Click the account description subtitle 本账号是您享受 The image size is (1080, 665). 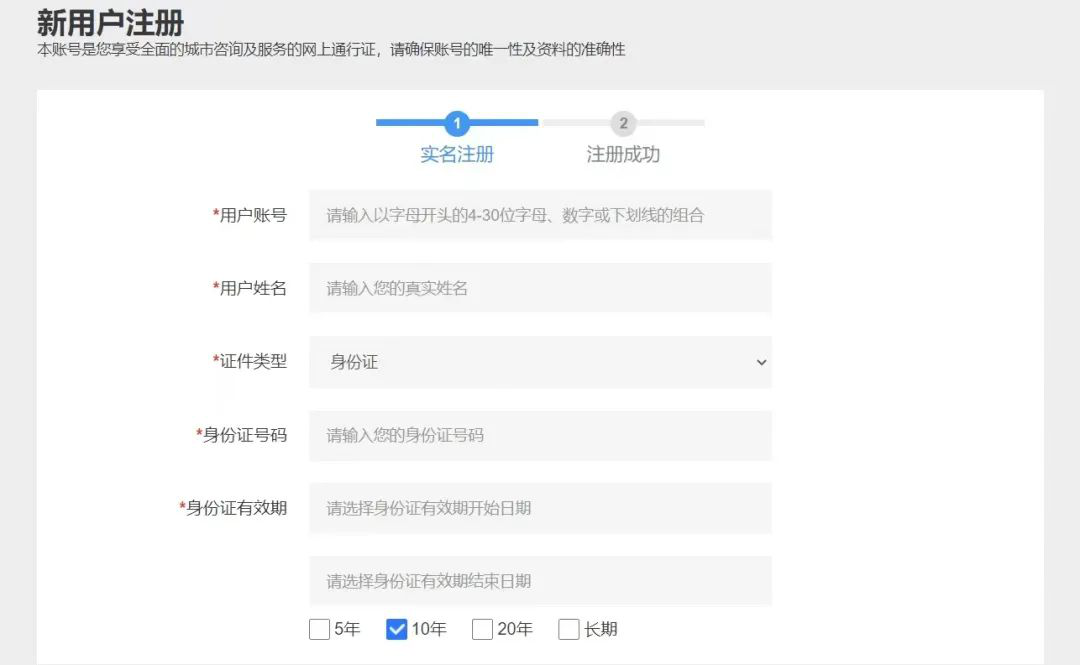[331, 50]
